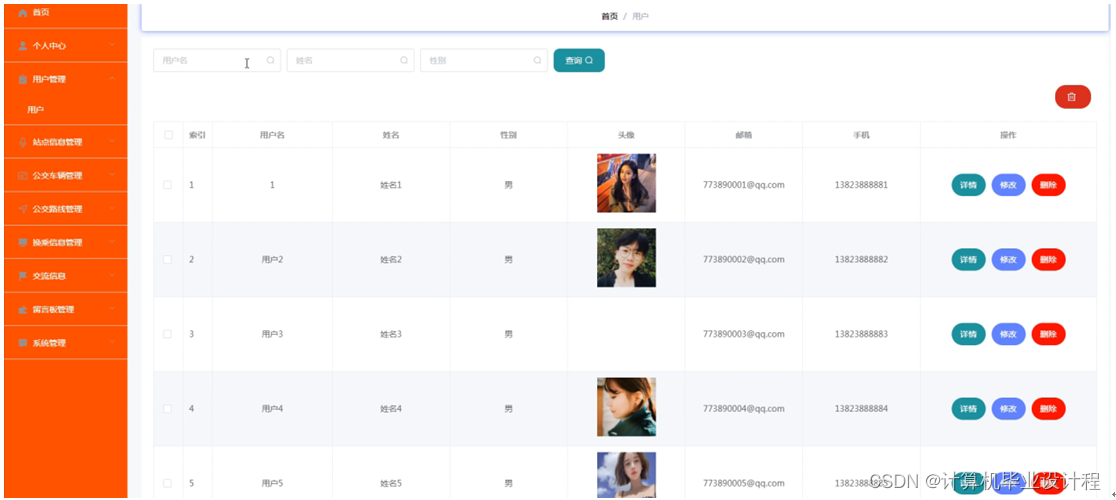Click the avatar thumbnail of 用户2

626,258
